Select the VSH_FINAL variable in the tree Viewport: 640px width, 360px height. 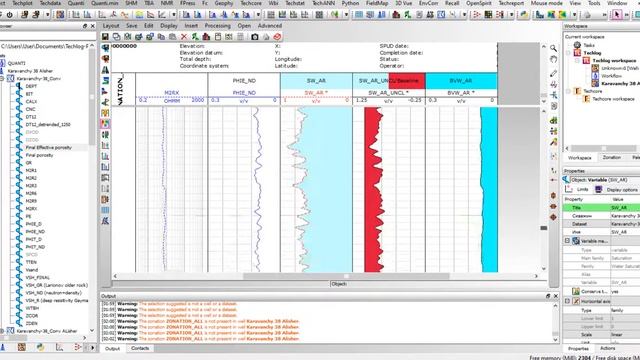pyautogui.click(x=38, y=278)
